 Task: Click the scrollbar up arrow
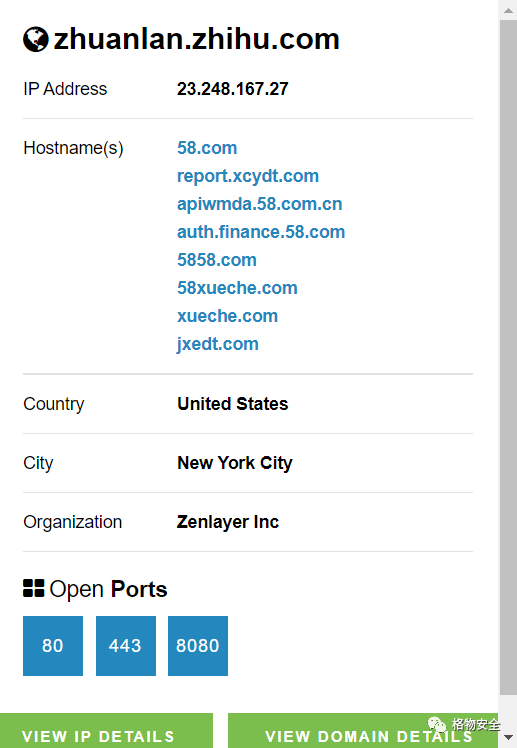507,10
